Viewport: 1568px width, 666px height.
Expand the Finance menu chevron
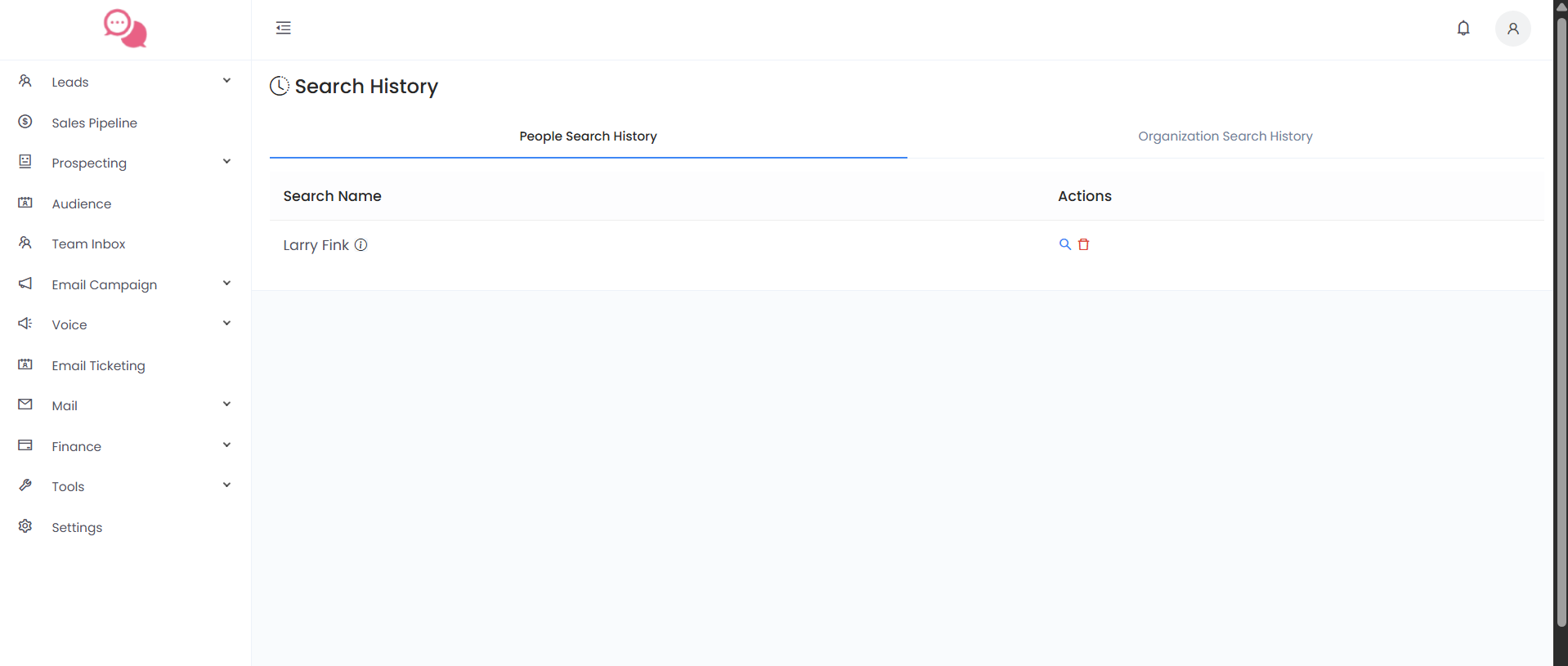(226, 445)
